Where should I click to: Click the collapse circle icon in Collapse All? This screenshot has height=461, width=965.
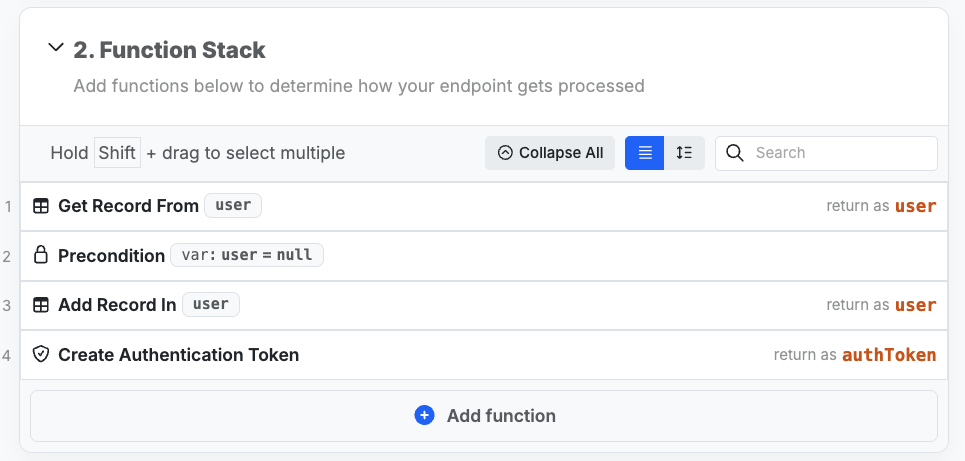(505, 153)
